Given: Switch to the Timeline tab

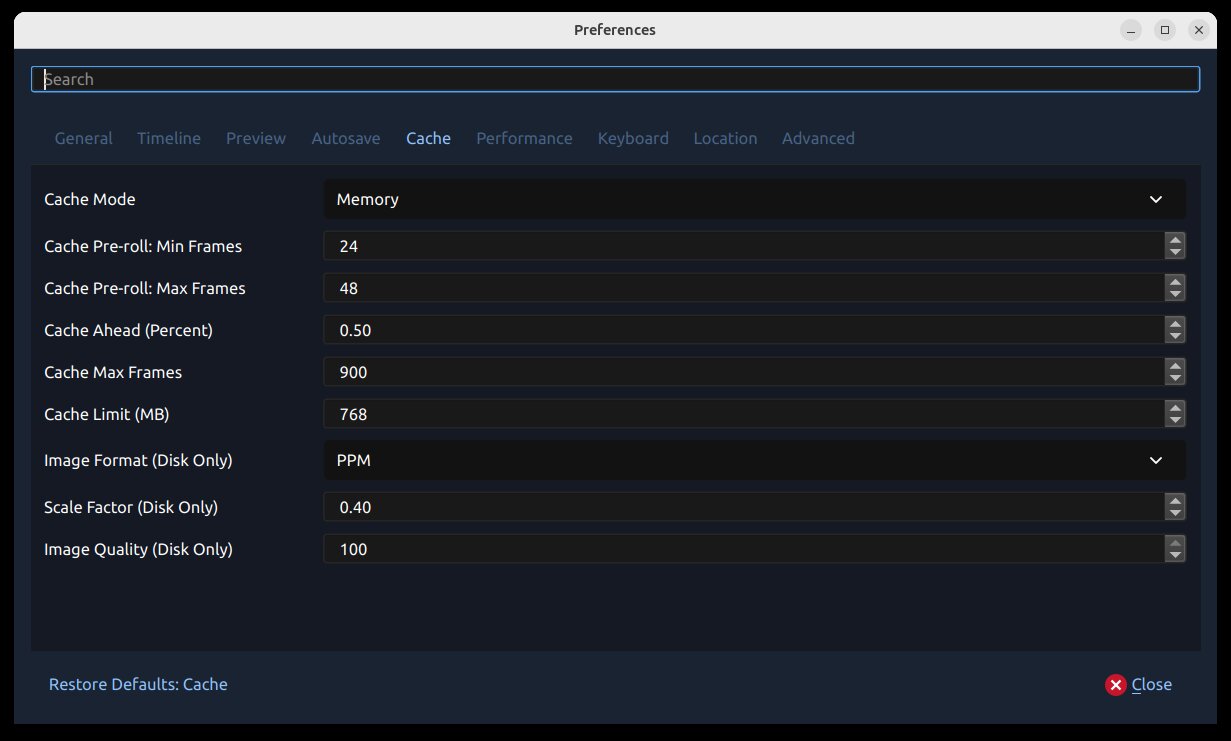Looking at the screenshot, I should pyautogui.click(x=168, y=138).
